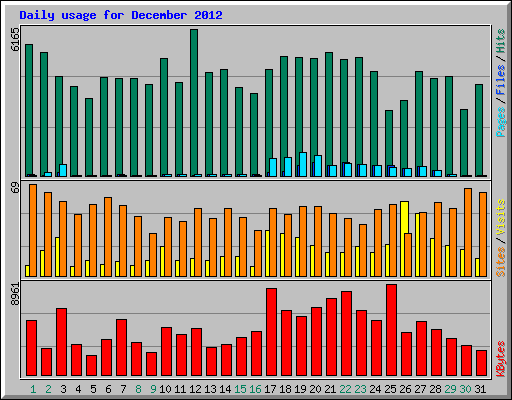
Task: Click the orange "Sites" legend word
Action: (501, 262)
